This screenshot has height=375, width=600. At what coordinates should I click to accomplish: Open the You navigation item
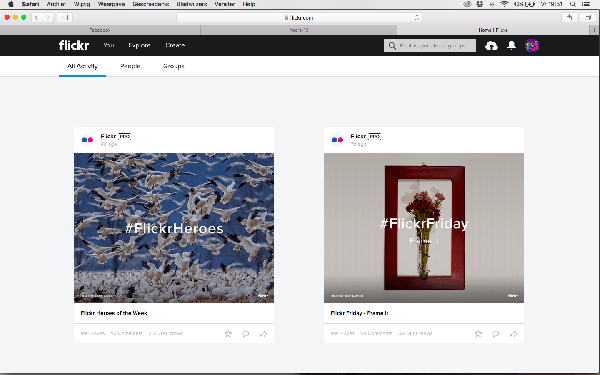pos(109,45)
